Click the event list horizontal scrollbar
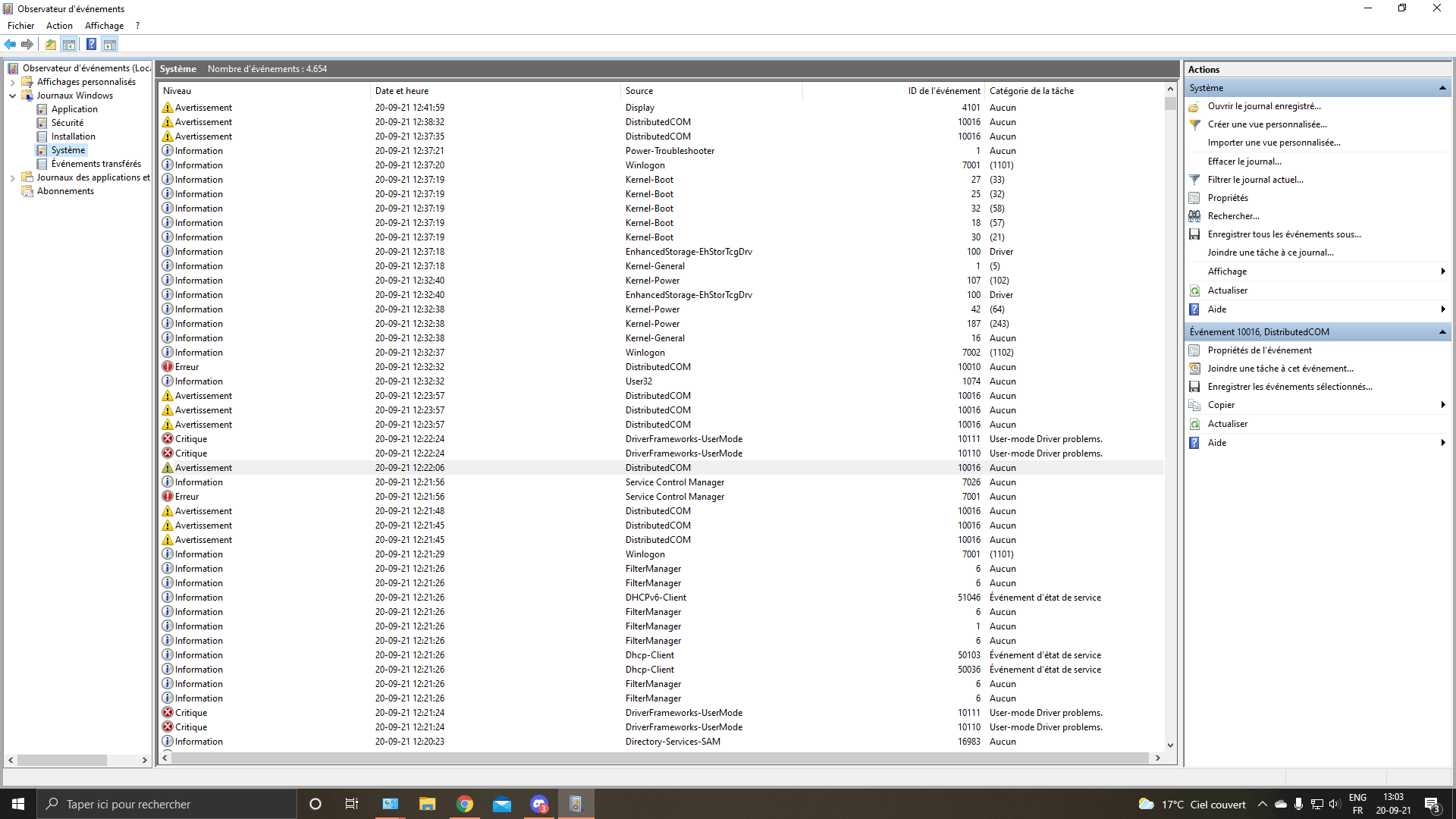1456x819 pixels. pos(660,758)
